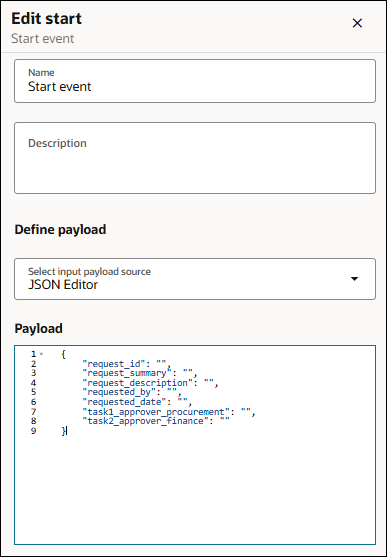This screenshot has height=557, width=387.
Task: Click inside the Payload JSON editor
Action: pos(195,445)
